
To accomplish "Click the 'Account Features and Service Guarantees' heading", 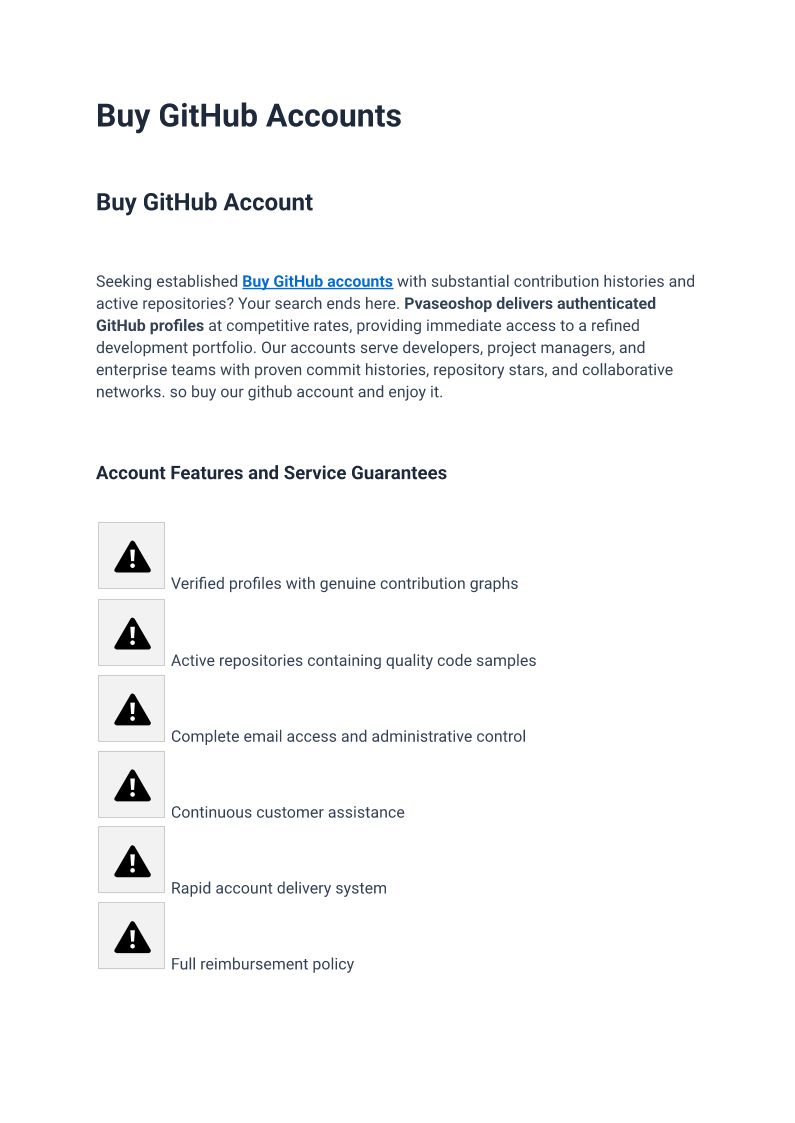I will point(271,473).
